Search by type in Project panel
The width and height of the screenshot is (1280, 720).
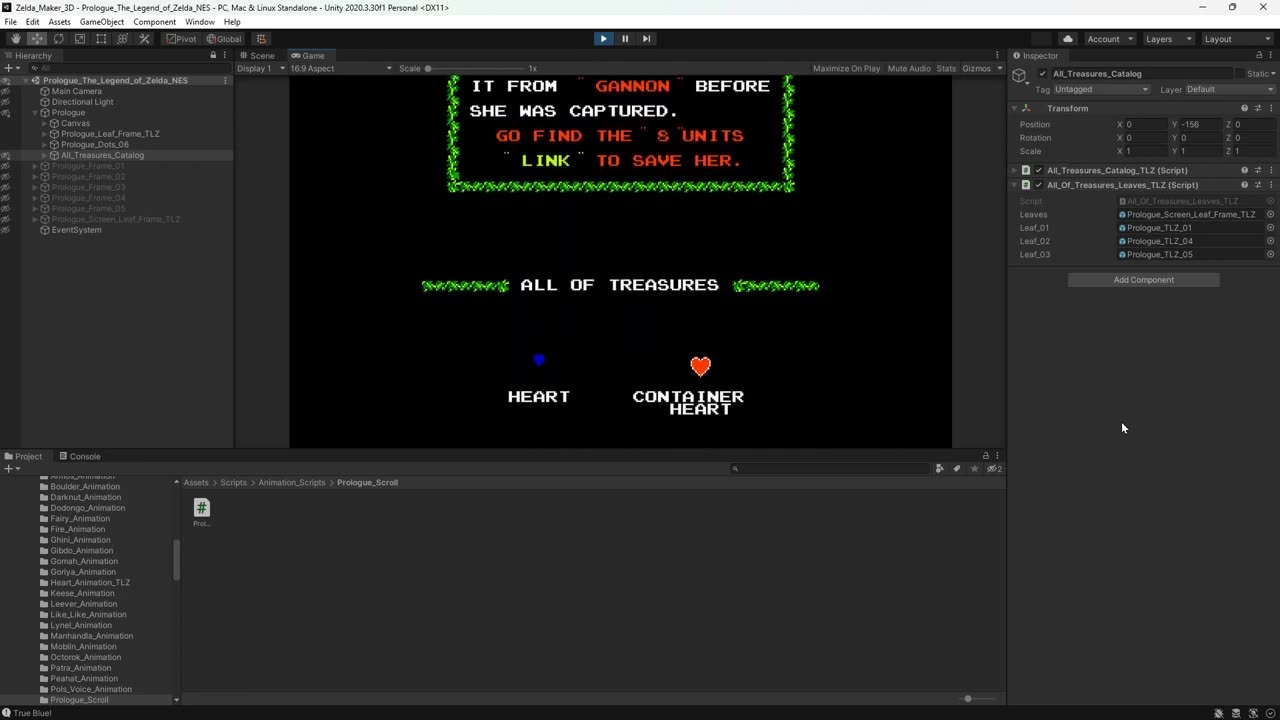tap(940, 468)
